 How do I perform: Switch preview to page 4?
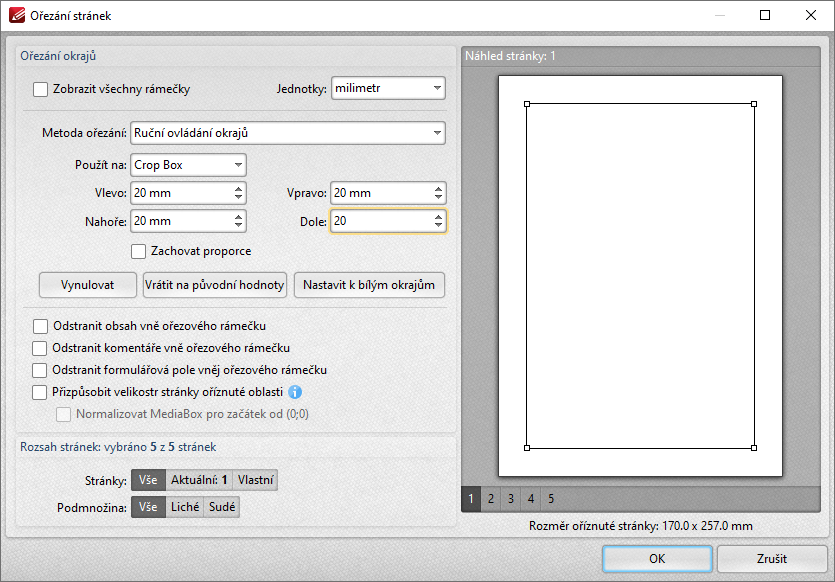pyautogui.click(x=531, y=499)
